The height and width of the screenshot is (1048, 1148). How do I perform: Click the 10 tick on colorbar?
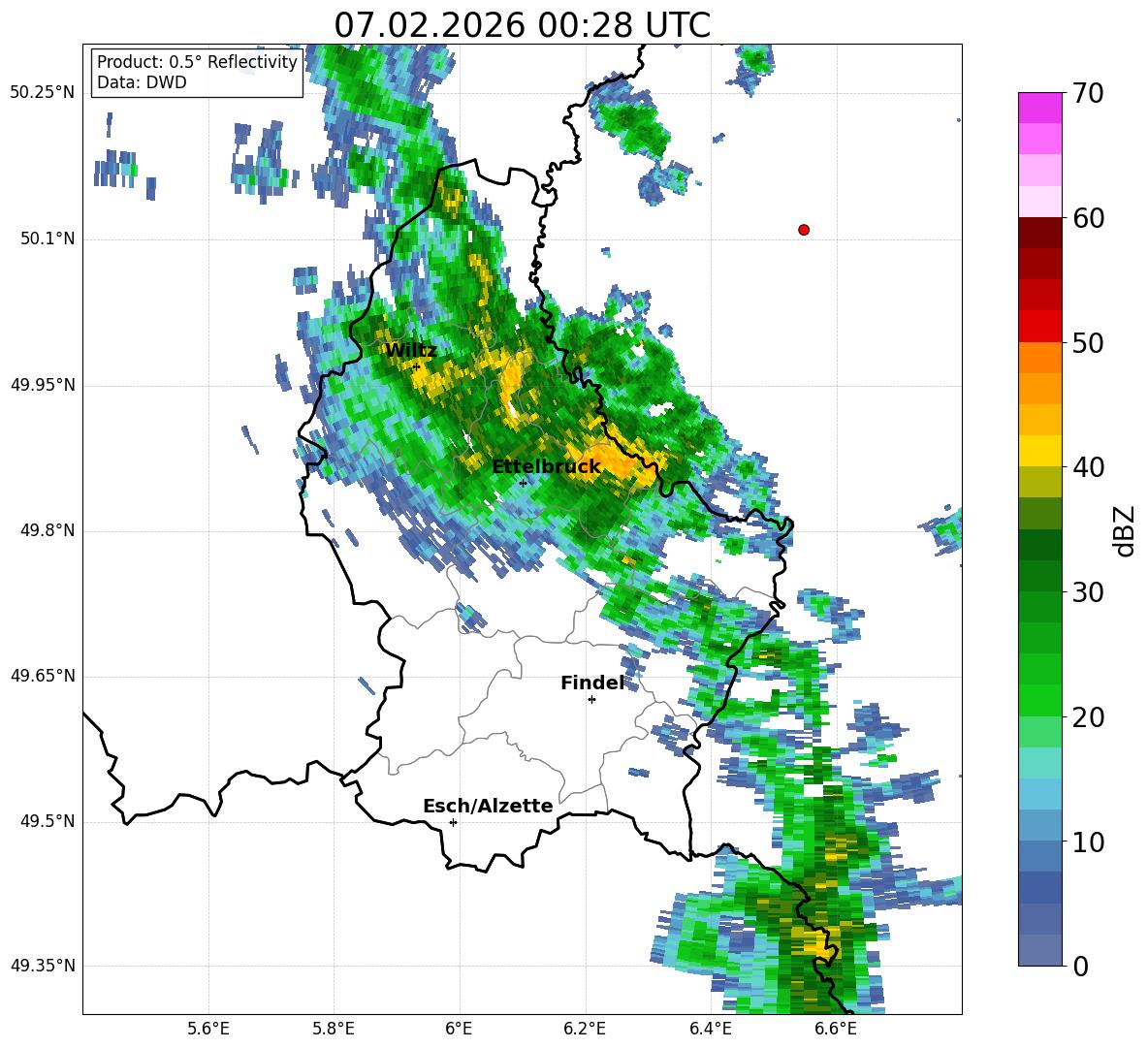point(1088,842)
